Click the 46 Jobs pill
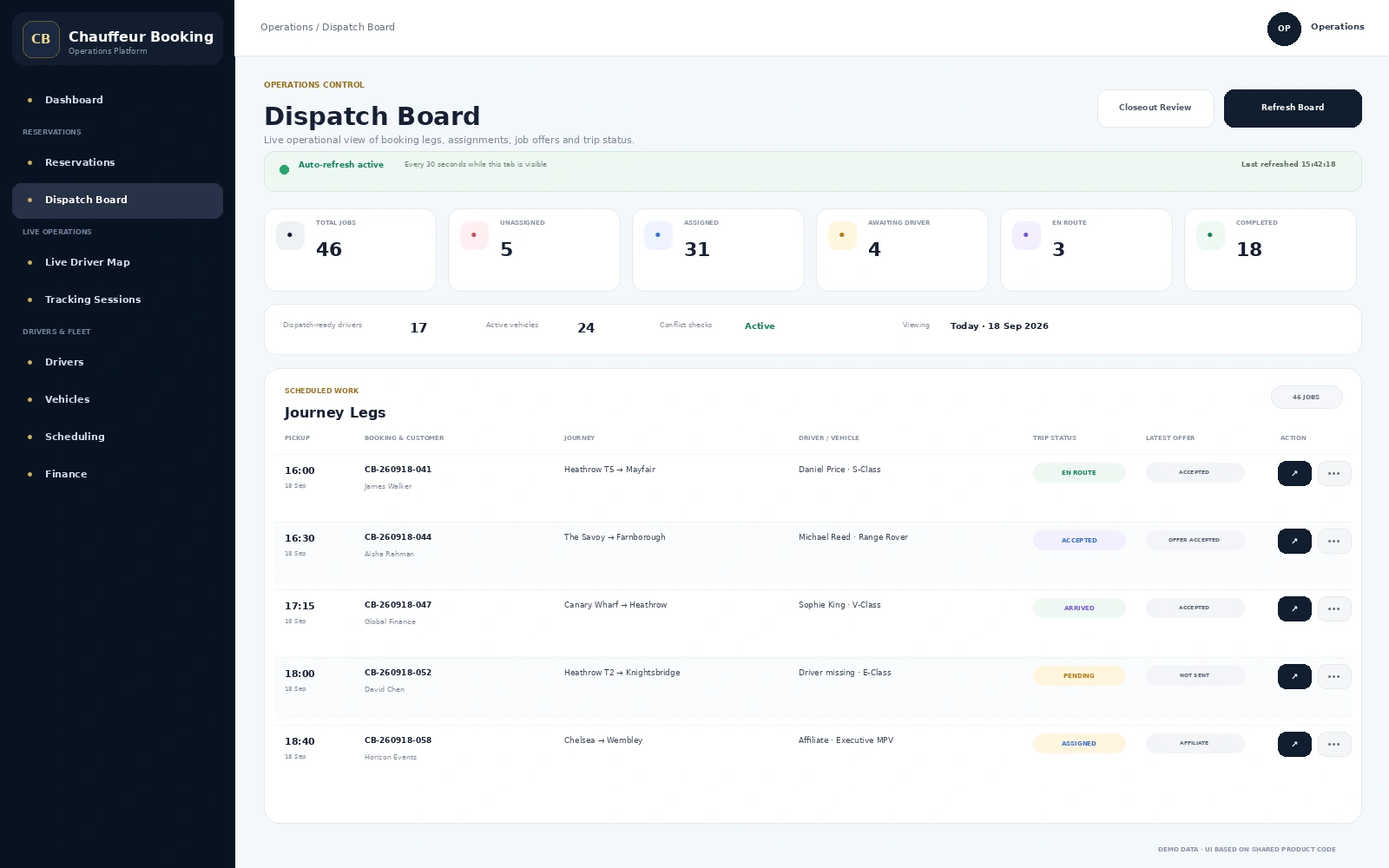The width and height of the screenshot is (1389, 868). (x=1307, y=398)
